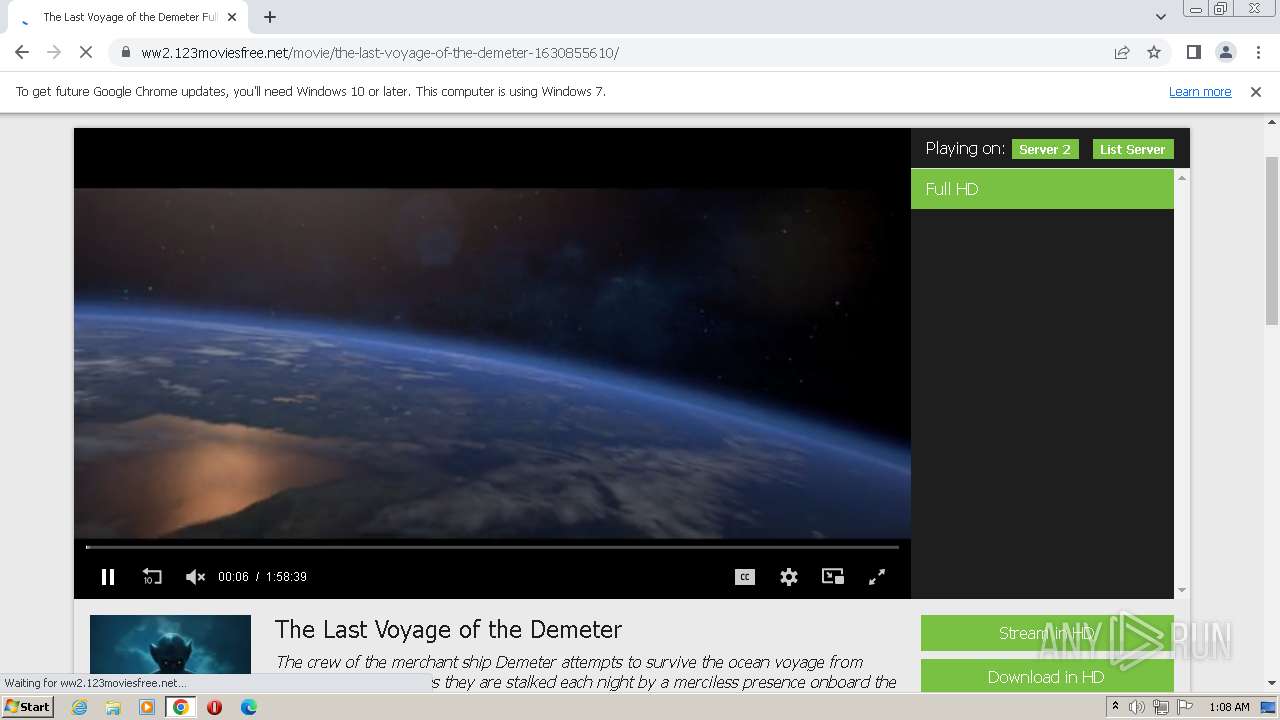Screen dimensions: 1280x720
Task: Go back to previous page
Action: (x=22, y=52)
